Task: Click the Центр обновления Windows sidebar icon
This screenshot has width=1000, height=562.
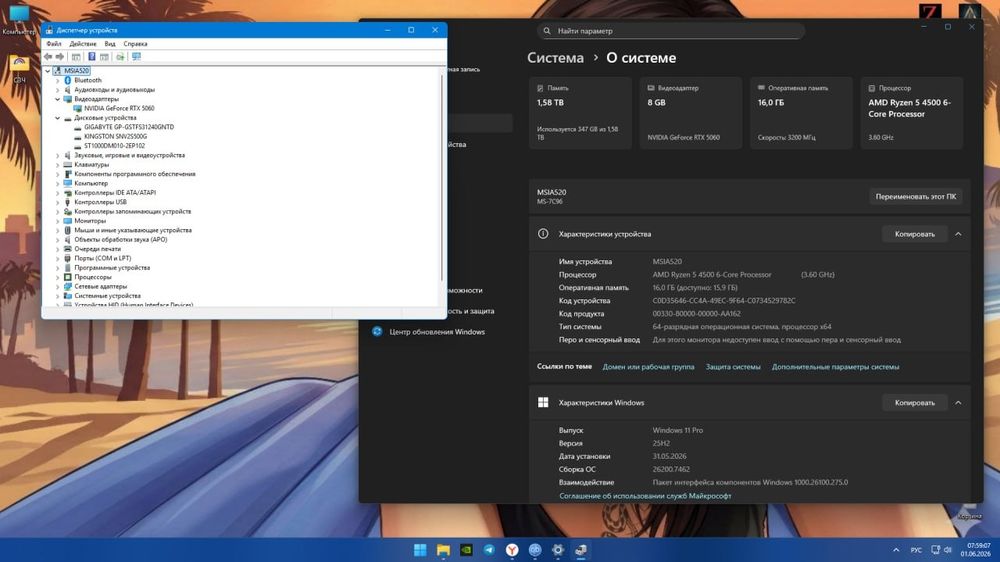Action: [377, 332]
